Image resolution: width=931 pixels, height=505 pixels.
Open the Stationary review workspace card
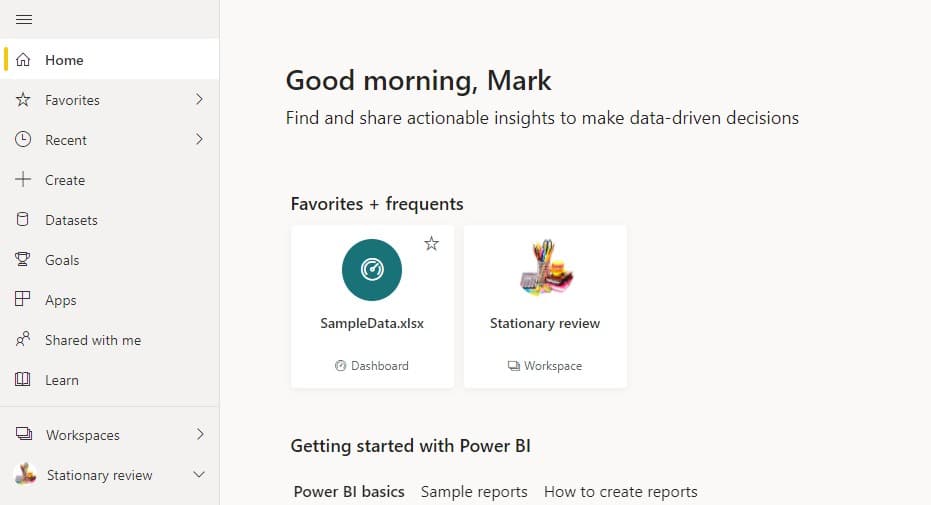(x=545, y=307)
